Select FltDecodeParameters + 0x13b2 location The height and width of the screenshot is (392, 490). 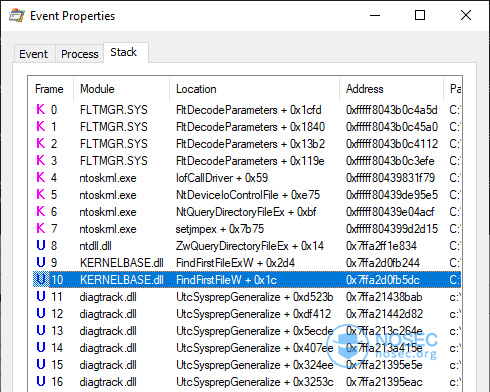[250, 144]
